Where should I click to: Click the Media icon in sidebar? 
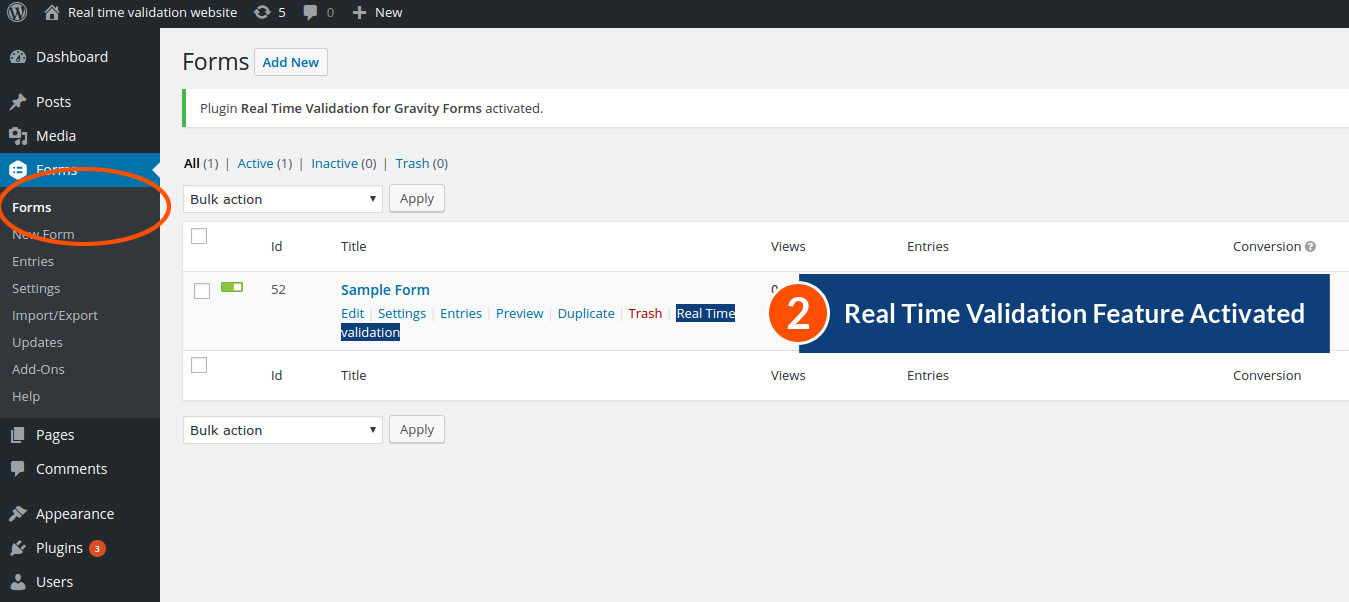(18, 136)
